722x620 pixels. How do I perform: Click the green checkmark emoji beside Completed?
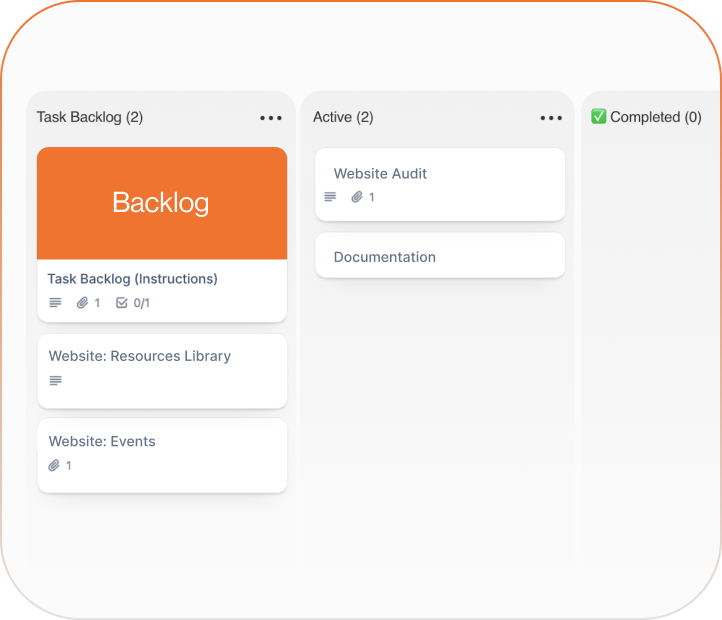599,117
